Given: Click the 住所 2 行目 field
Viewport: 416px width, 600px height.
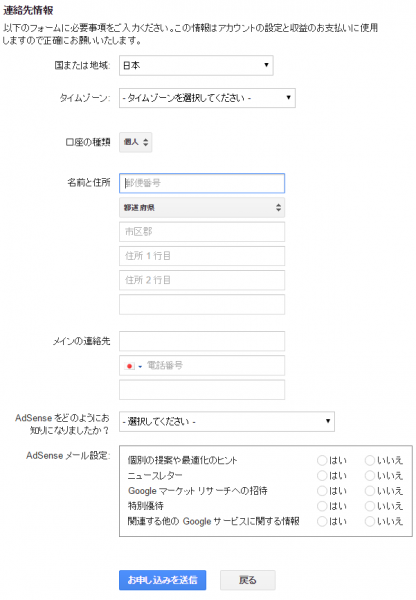Looking at the screenshot, I should point(202,280).
